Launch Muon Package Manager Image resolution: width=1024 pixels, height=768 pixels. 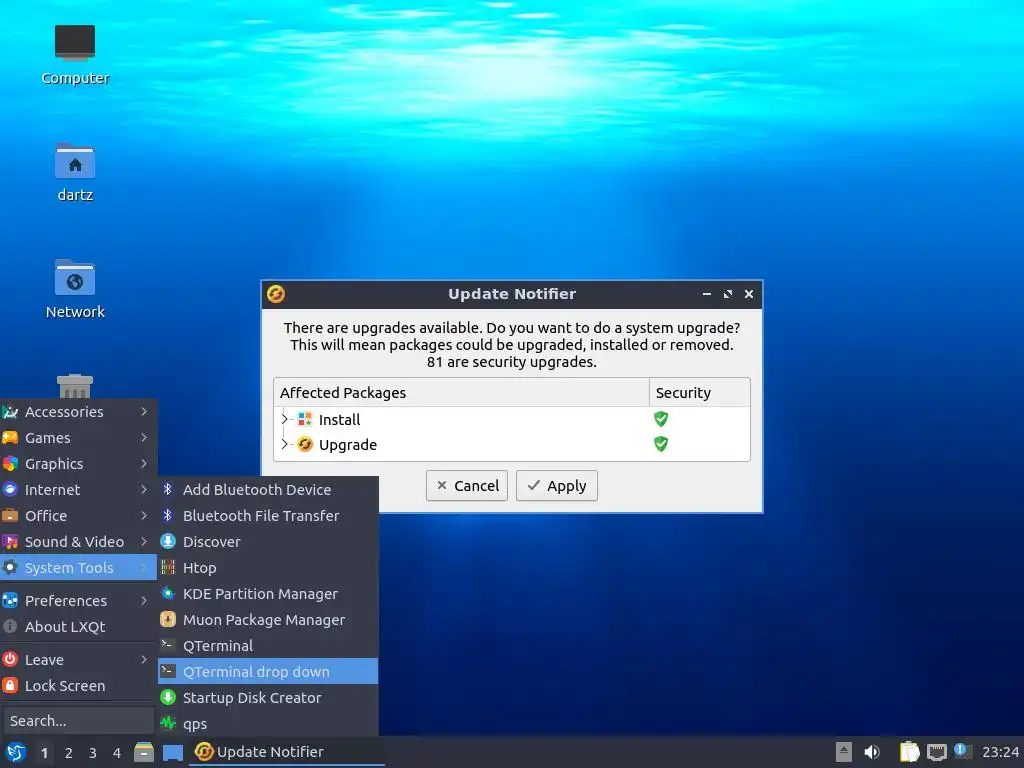268,620
